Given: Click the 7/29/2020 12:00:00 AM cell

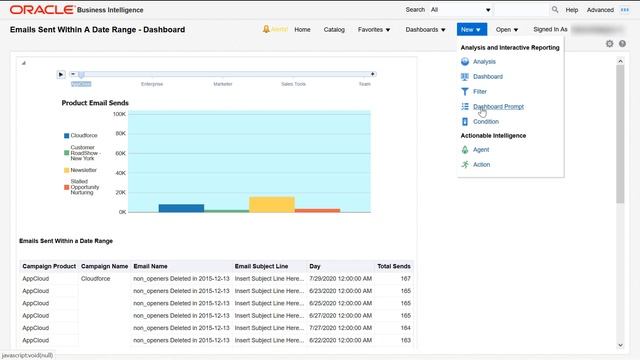Looking at the screenshot, I should click(340, 279).
